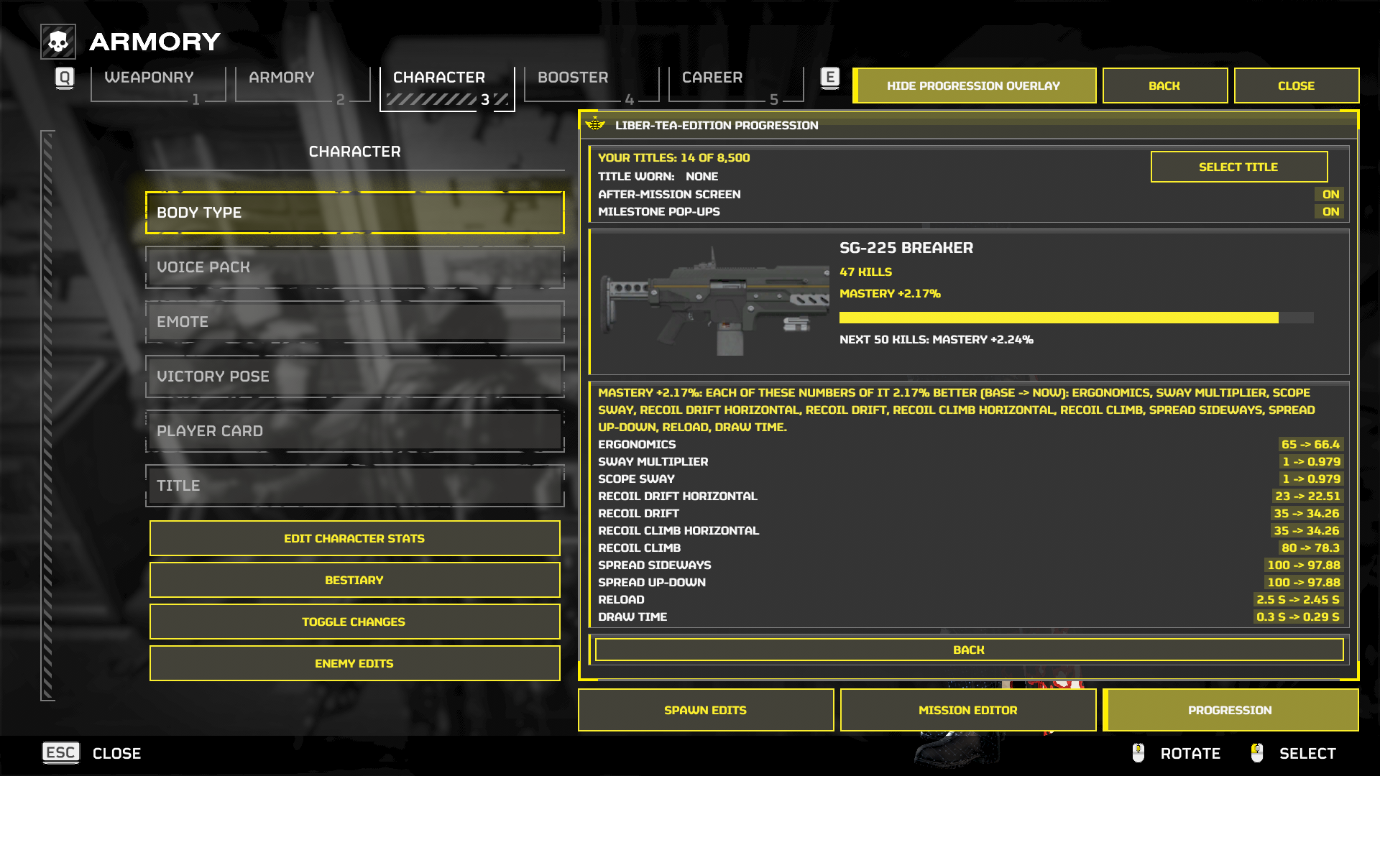Click the Helldivers skull logo icon
Screen dimensions: 1380x868
[x=58, y=42]
